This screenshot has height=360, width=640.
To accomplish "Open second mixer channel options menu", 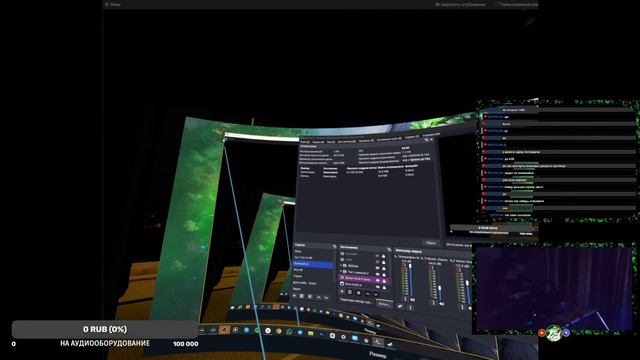I will 434,303.
